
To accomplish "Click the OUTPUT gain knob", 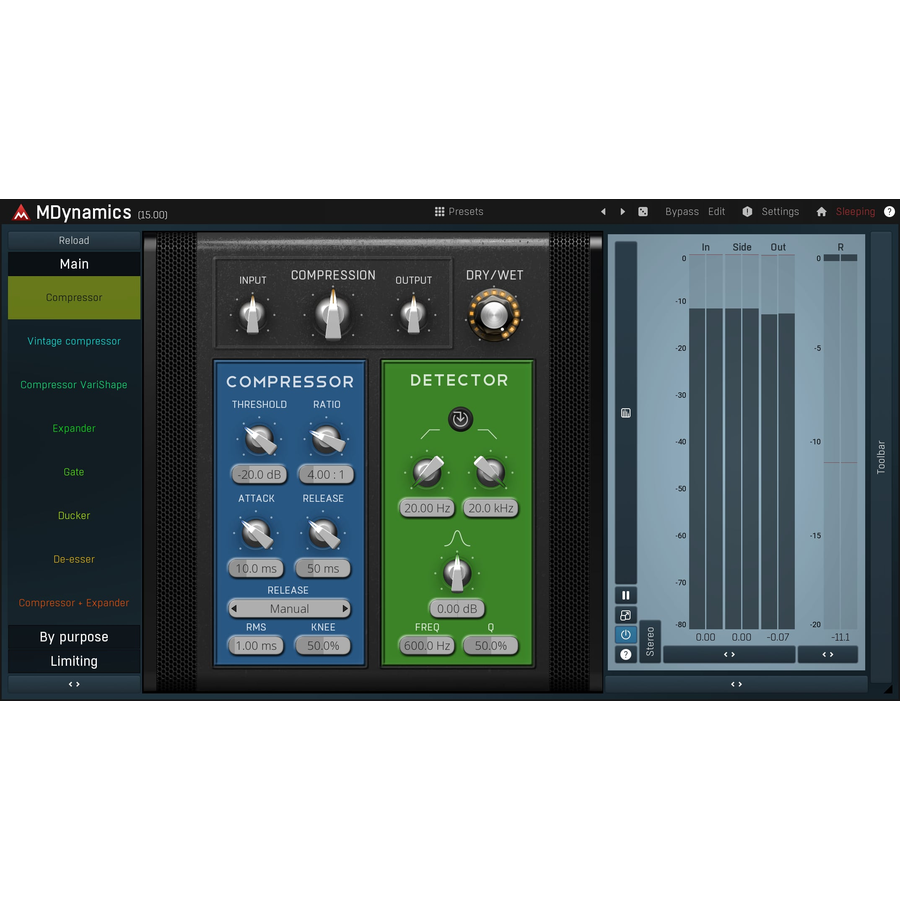I will coord(413,314).
